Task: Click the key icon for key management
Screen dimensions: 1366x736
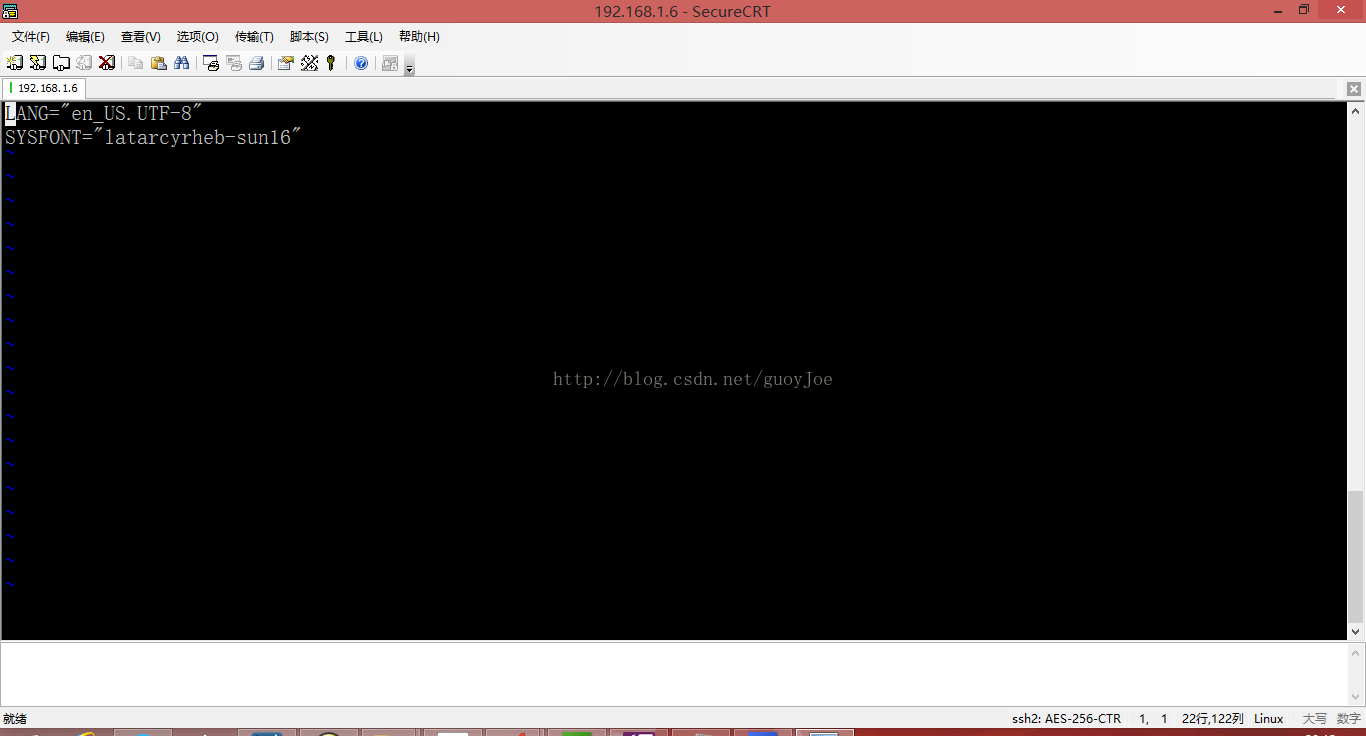Action: (x=331, y=62)
